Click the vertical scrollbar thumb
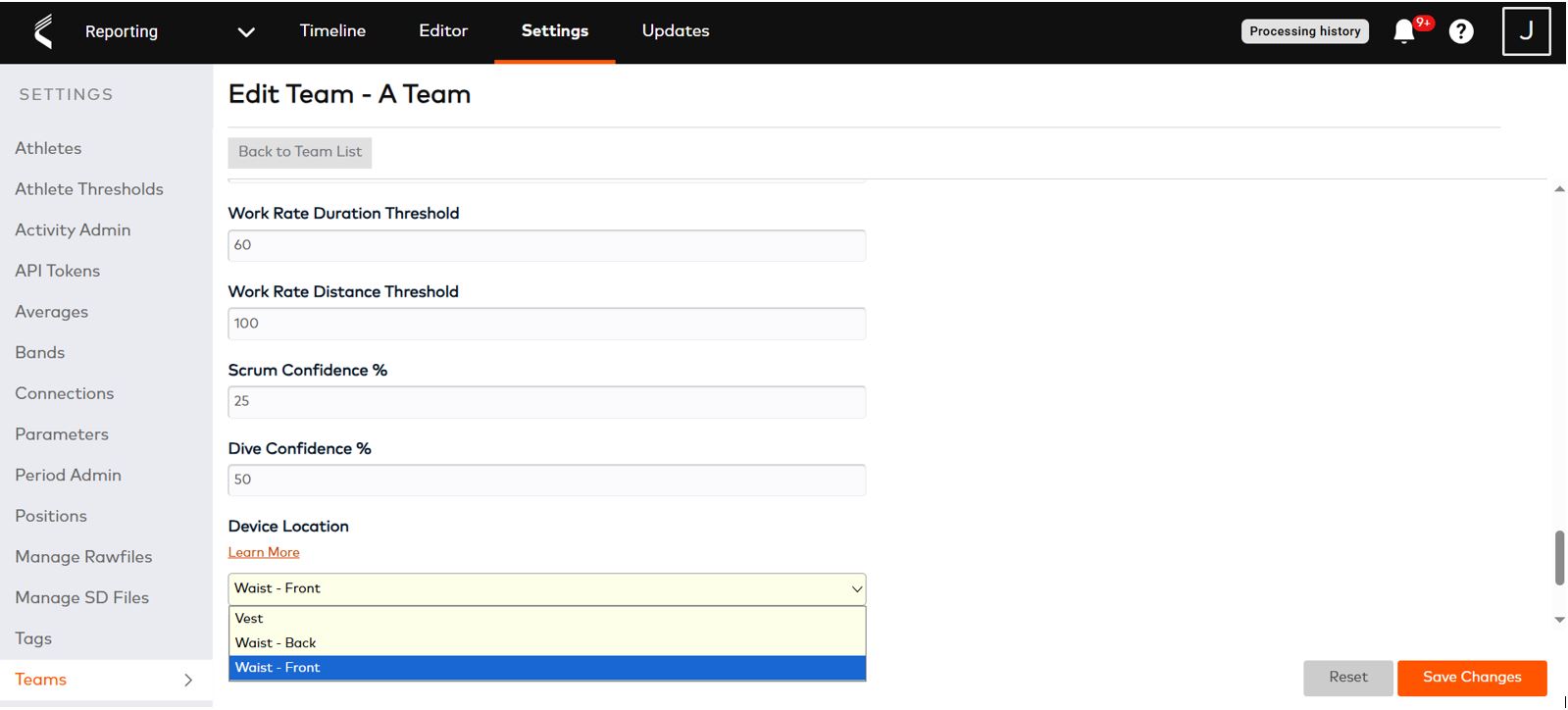Viewport: 1568px width, 710px height. point(1559,558)
